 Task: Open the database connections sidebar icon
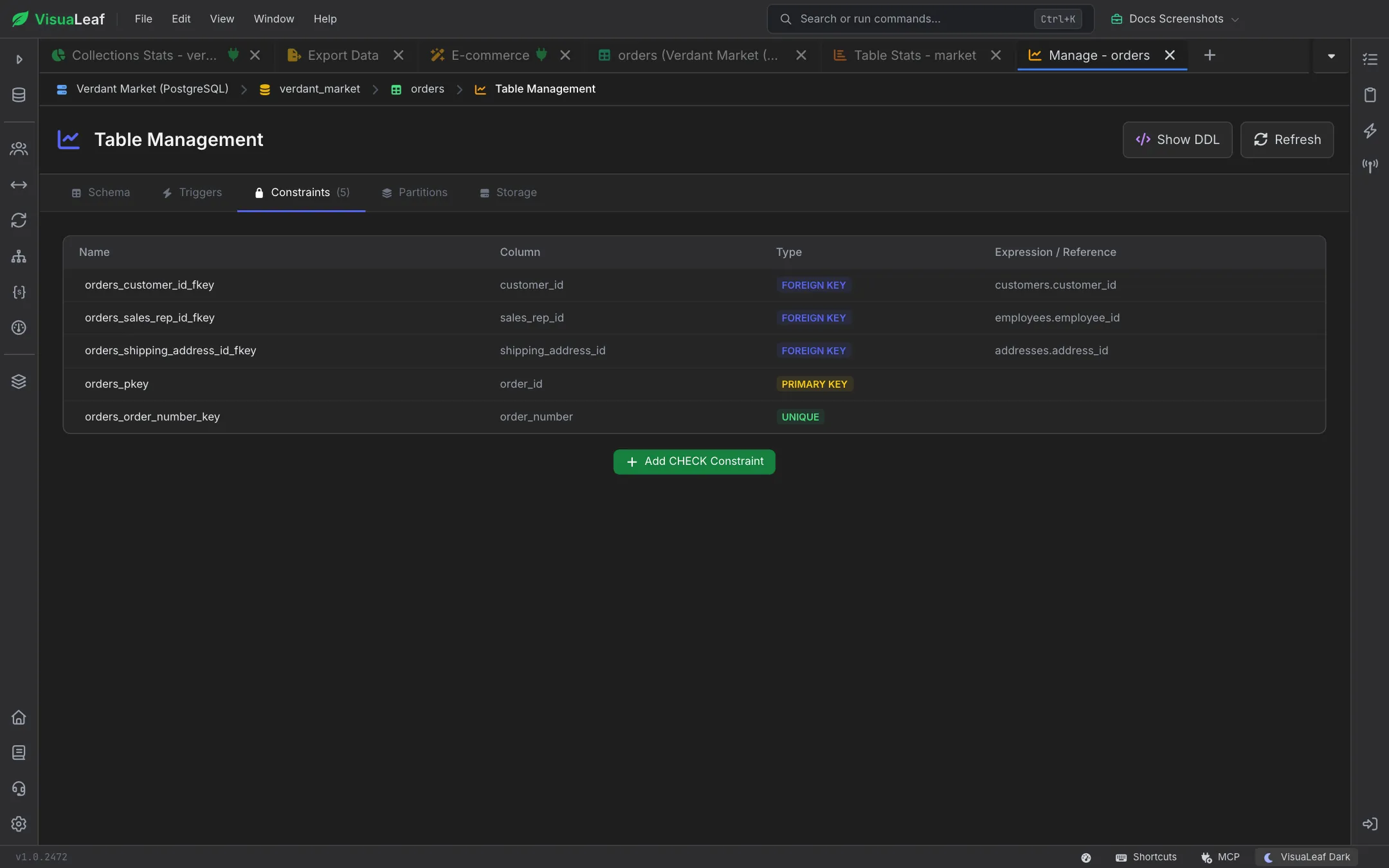(x=19, y=95)
